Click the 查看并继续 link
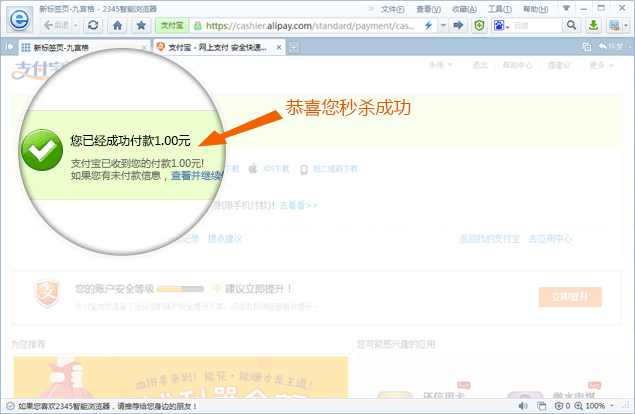The width and height of the screenshot is (635, 414). (196, 175)
